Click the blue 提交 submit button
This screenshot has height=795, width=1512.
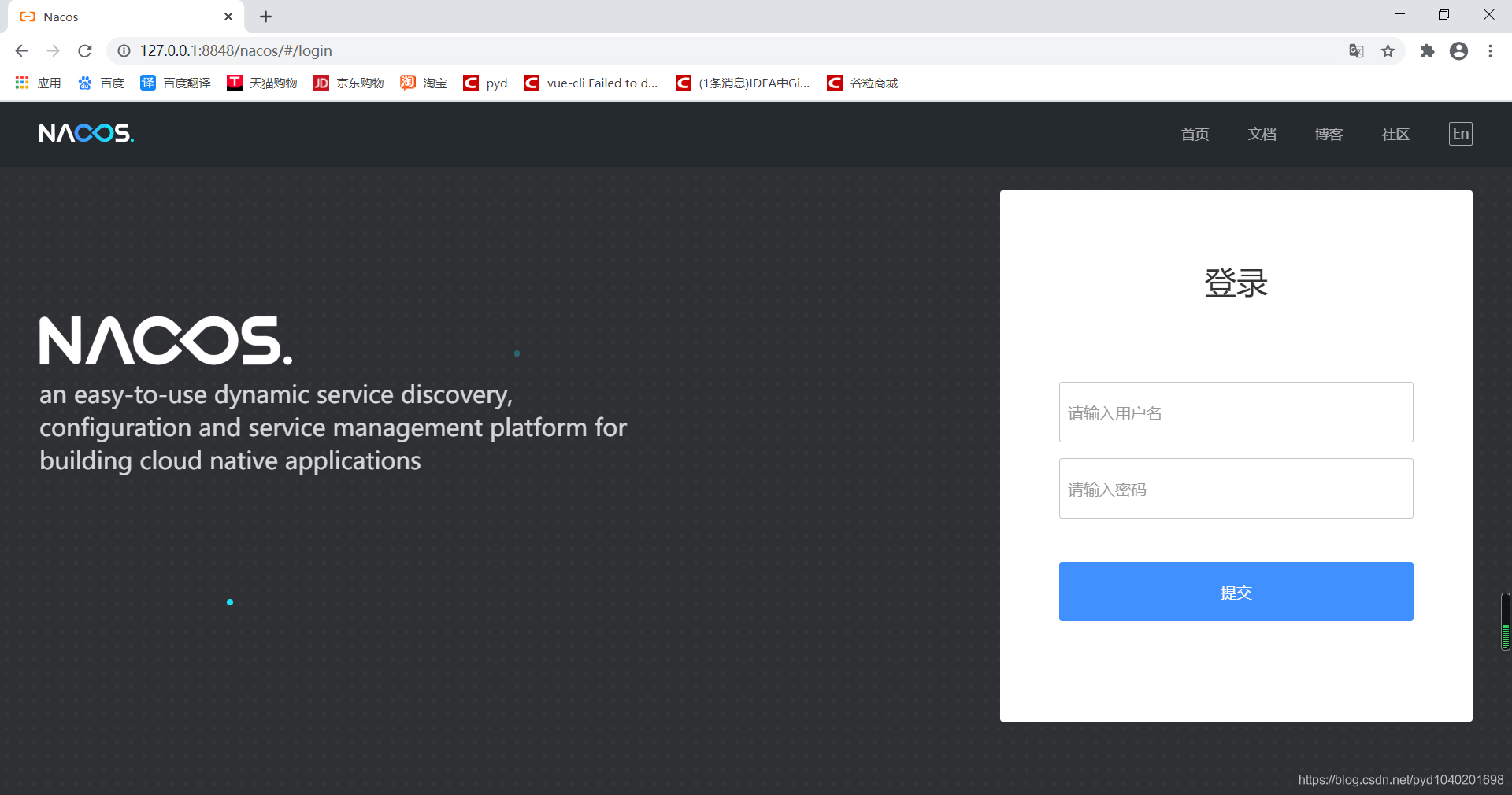[x=1236, y=592]
